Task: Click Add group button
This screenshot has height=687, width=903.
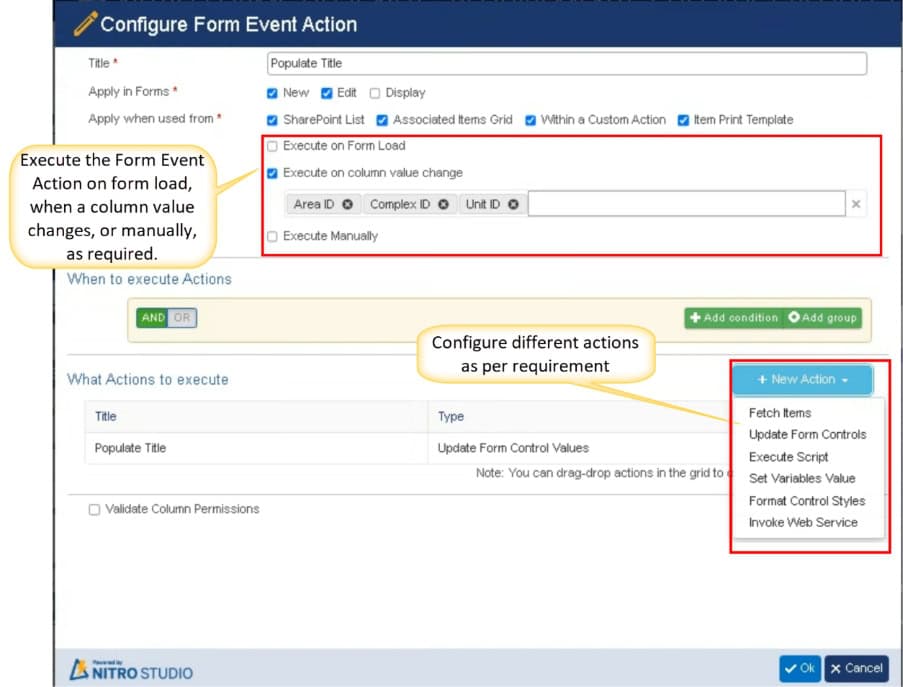Action: [822, 318]
